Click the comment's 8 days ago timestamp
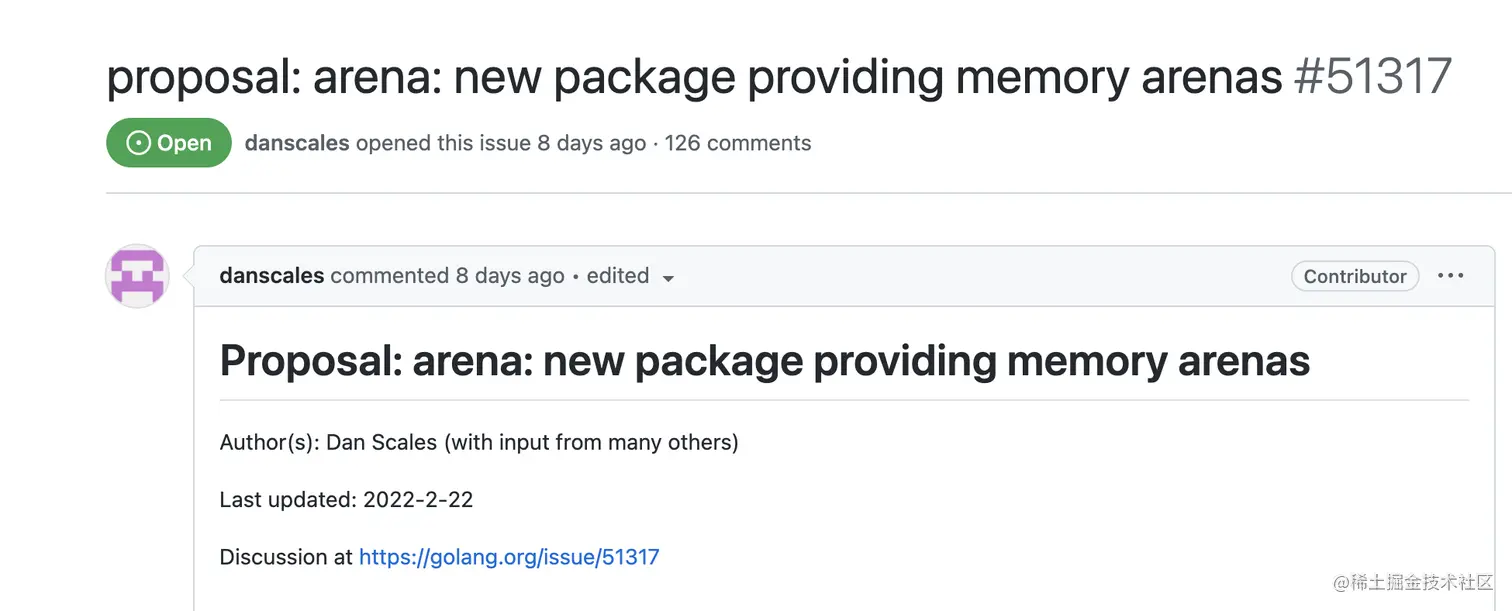 (x=510, y=276)
